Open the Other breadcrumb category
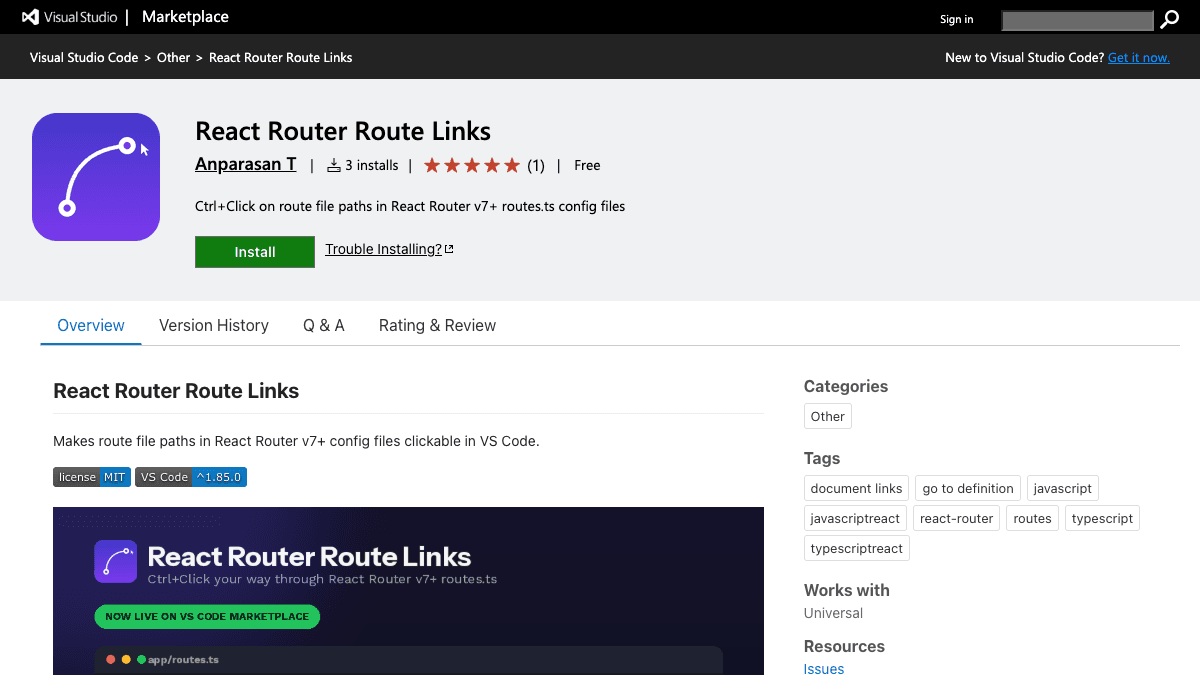Viewport: 1200px width, 675px height. coord(173,57)
